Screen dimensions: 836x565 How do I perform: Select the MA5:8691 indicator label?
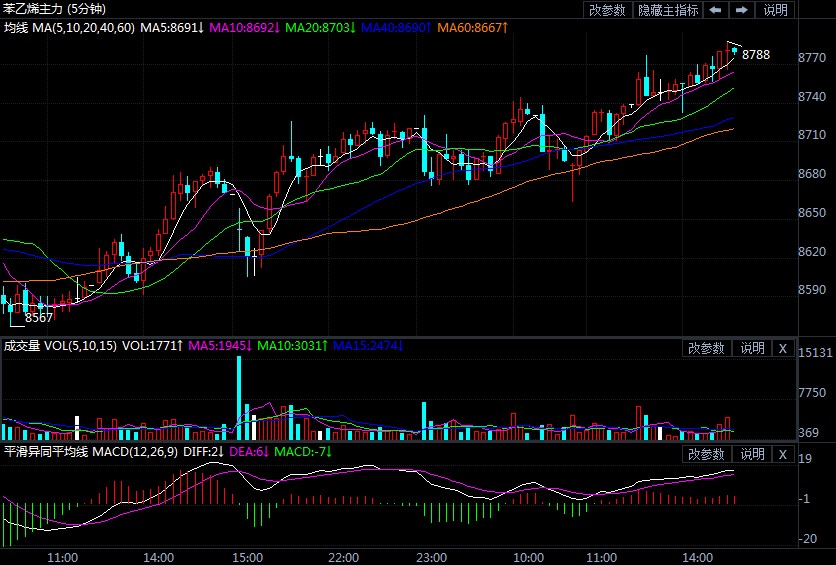(172, 26)
